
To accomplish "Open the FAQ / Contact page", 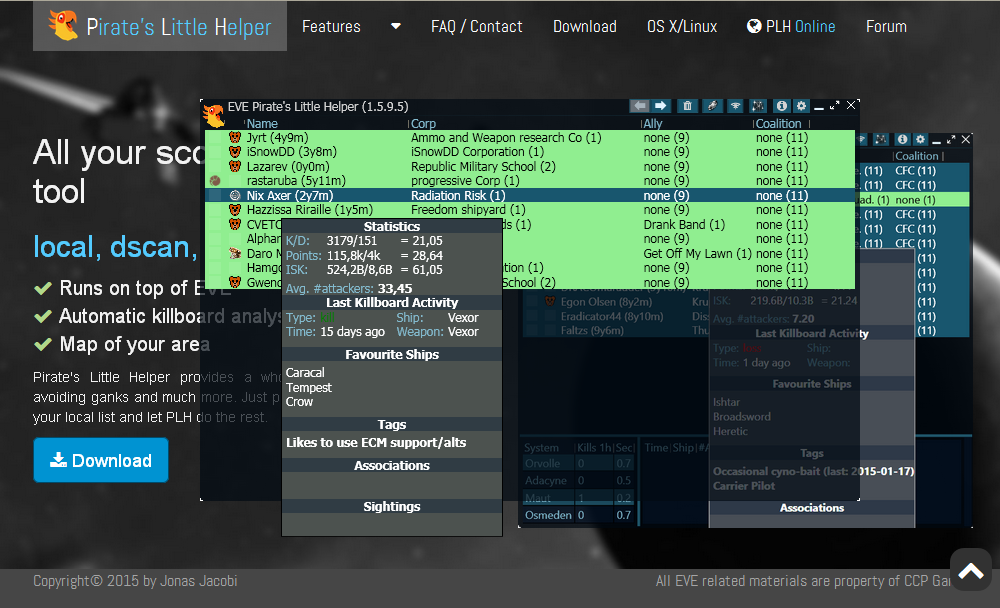I will click(x=476, y=26).
